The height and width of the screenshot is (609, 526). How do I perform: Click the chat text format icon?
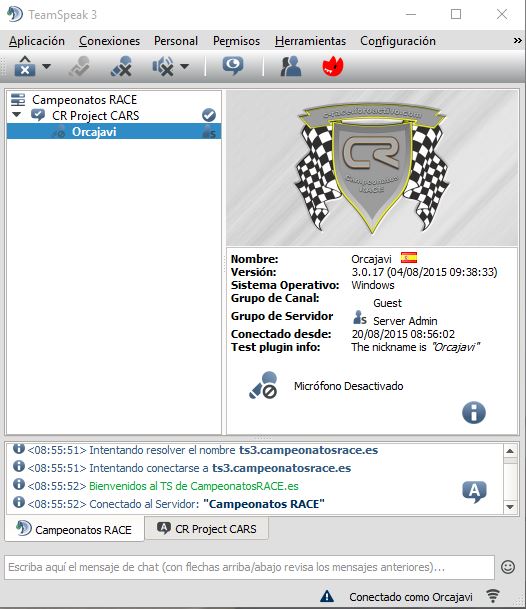[x=474, y=492]
